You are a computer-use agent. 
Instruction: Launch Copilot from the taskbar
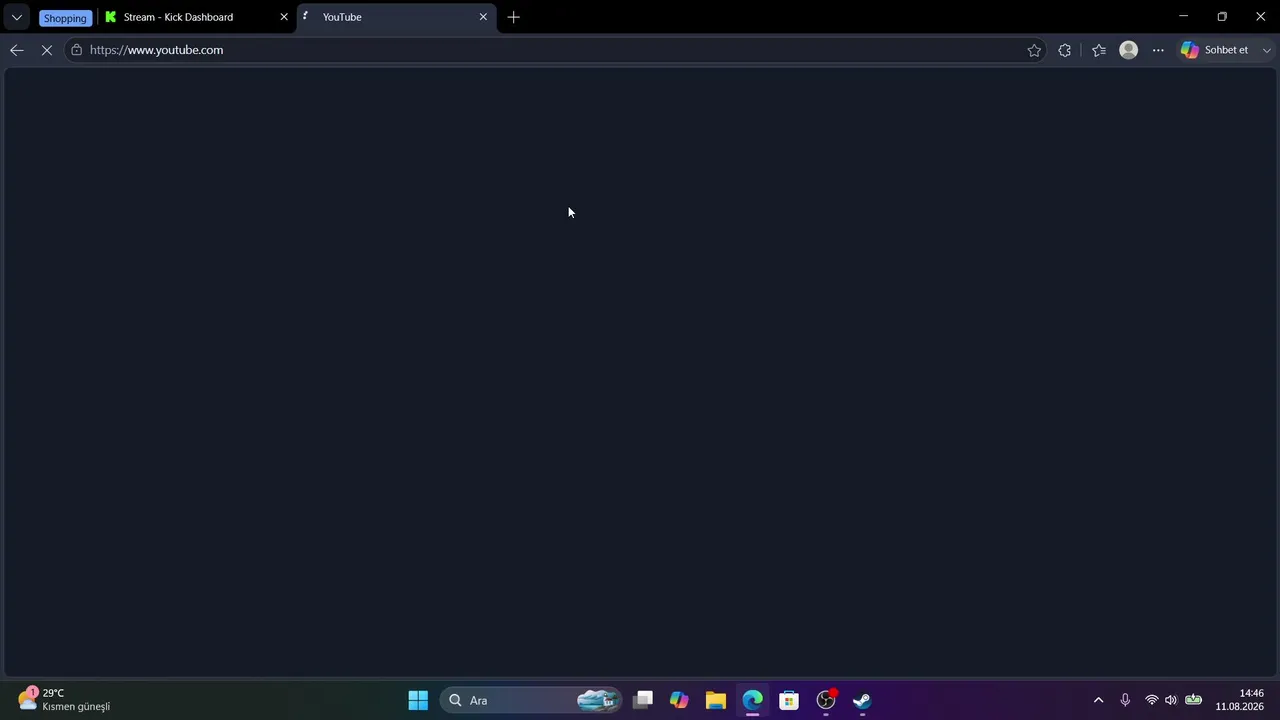[x=679, y=700]
